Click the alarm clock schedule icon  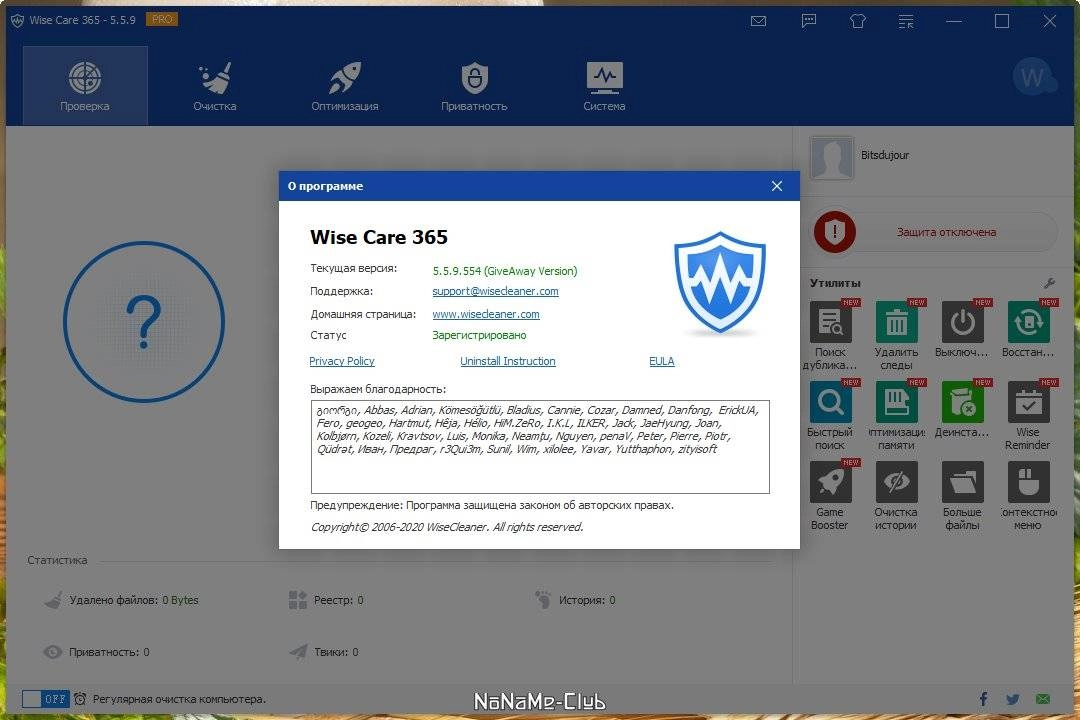point(80,699)
